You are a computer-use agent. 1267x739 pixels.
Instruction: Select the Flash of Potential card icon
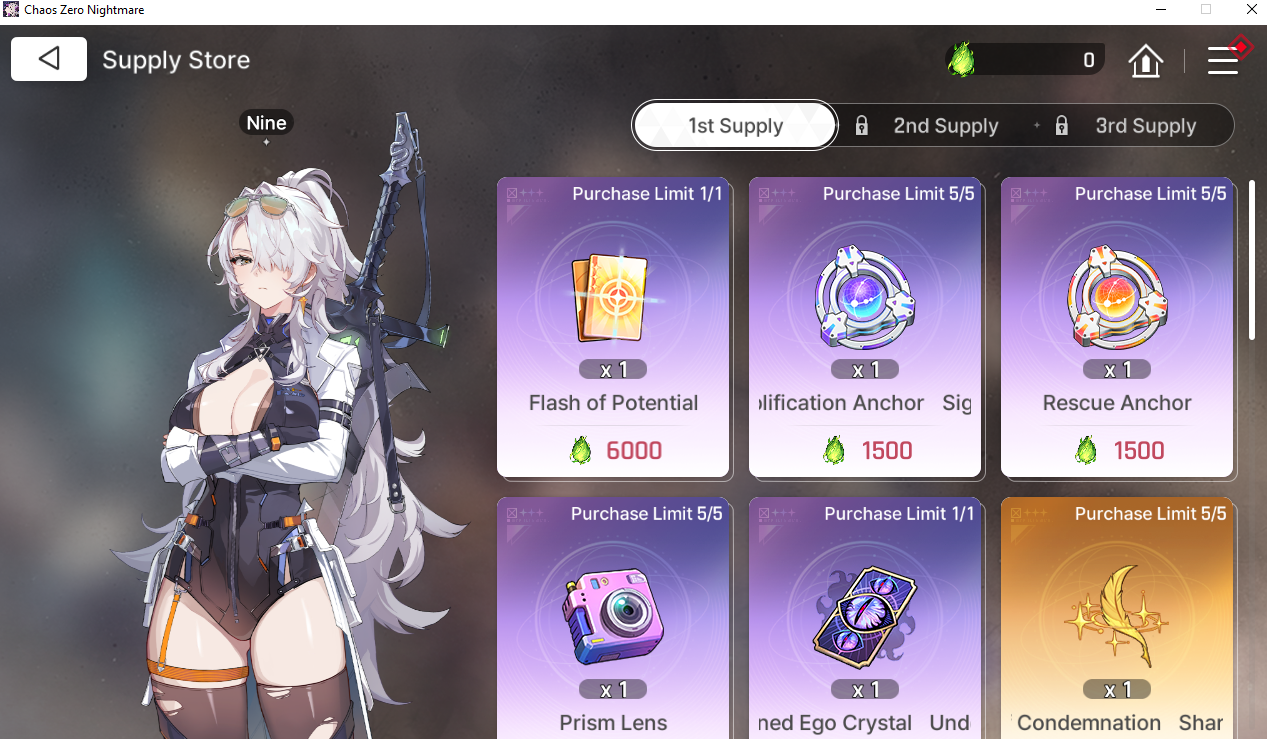coord(611,297)
